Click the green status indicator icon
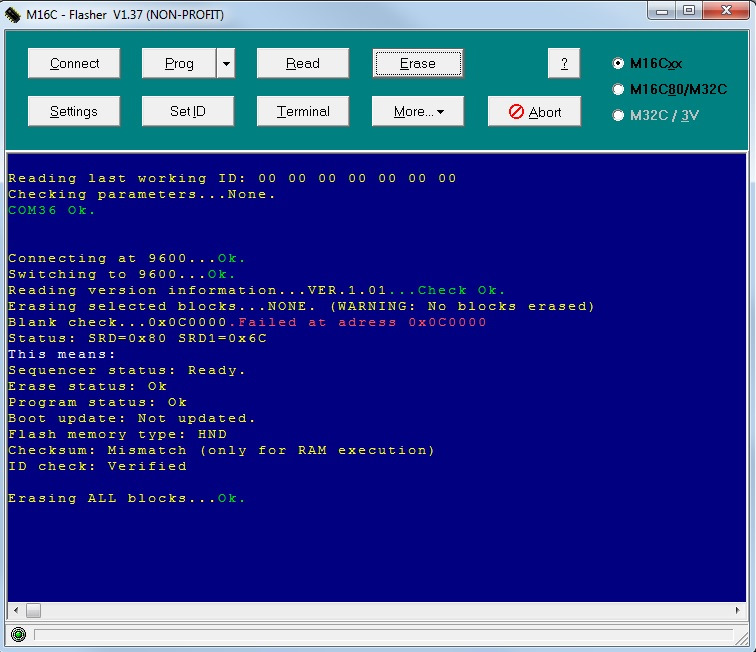The width and height of the screenshot is (756, 652). pos(18,634)
